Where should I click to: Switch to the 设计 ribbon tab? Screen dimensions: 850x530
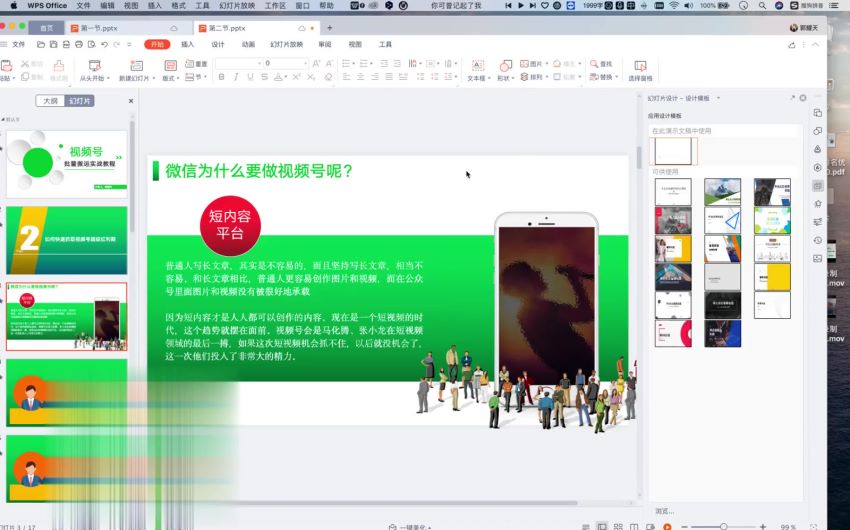pos(218,44)
